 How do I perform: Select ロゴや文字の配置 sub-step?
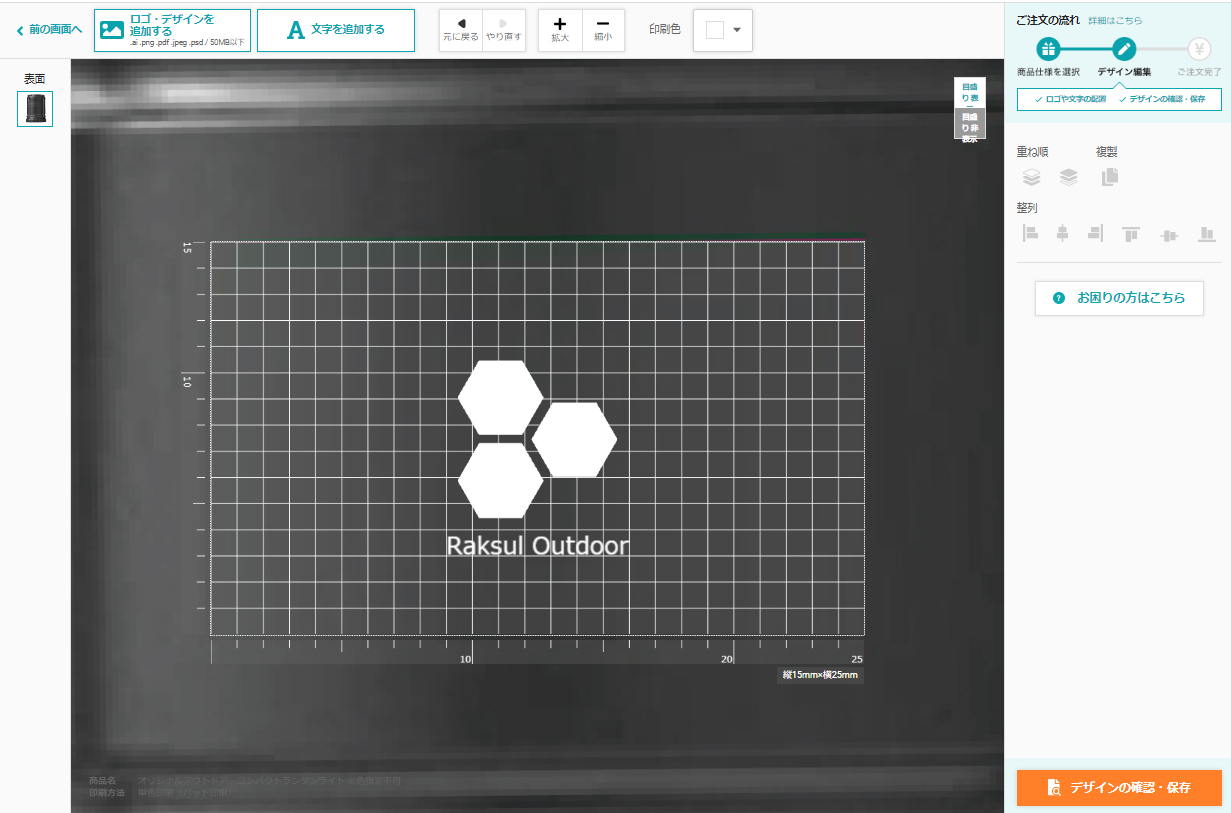[1070, 99]
